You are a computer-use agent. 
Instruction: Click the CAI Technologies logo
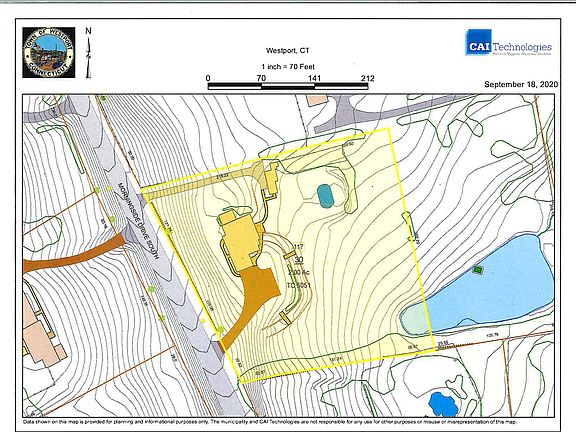(509, 43)
